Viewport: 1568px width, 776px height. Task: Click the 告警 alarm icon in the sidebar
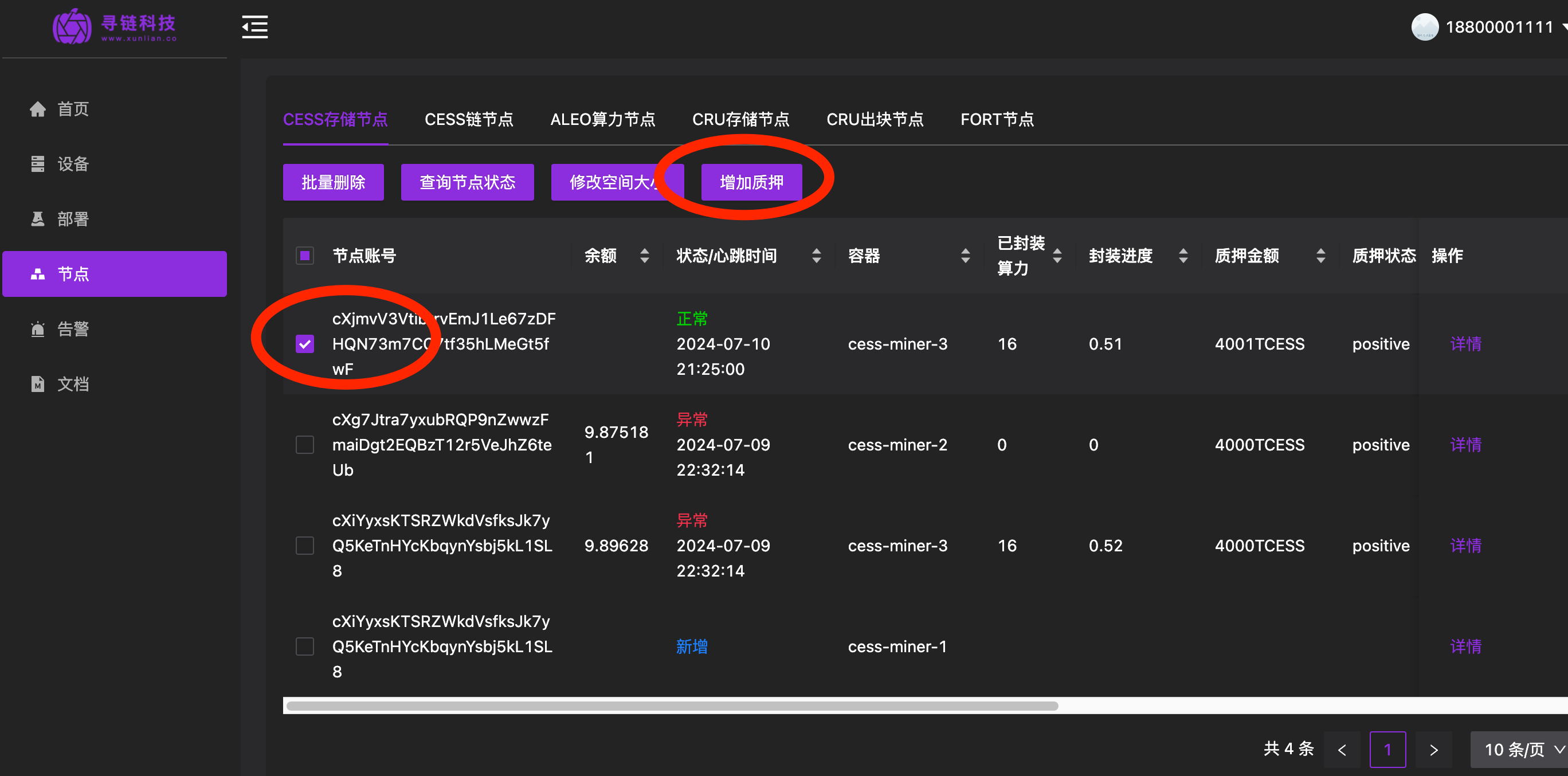[x=38, y=330]
